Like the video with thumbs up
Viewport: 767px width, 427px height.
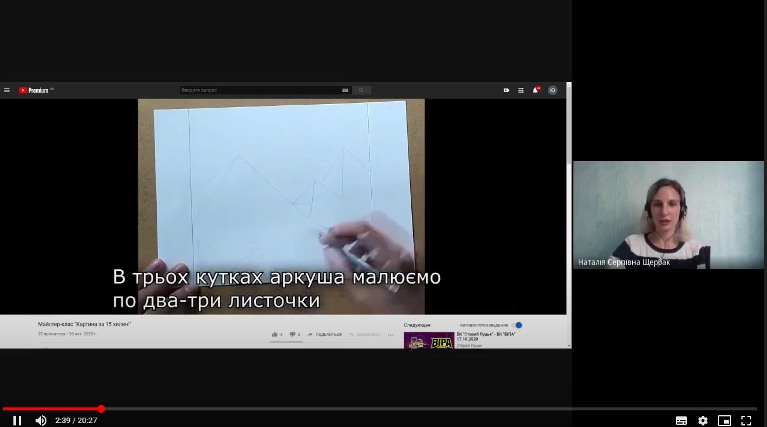[x=277, y=335]
